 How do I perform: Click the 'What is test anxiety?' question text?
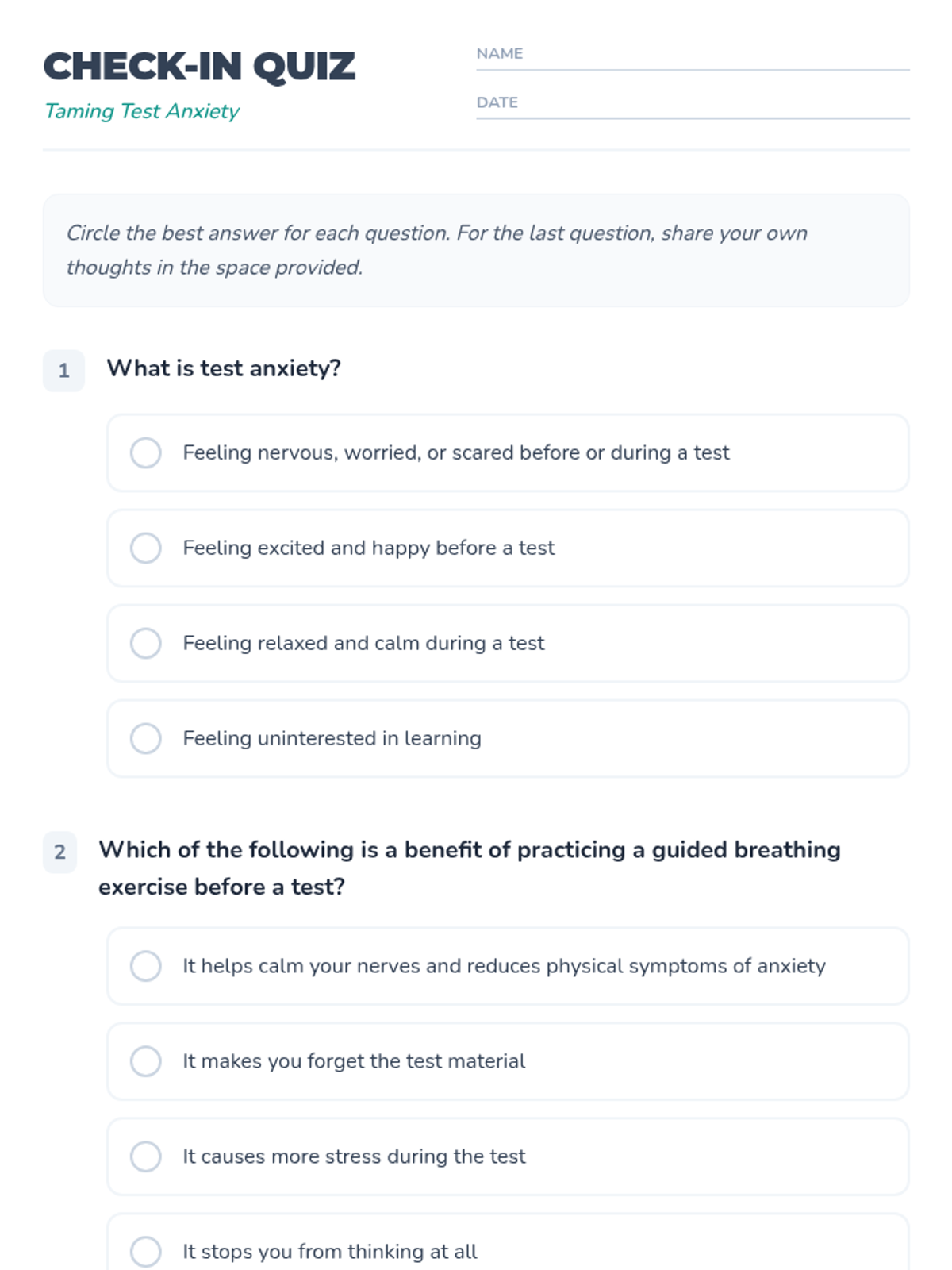pos(224,368)
